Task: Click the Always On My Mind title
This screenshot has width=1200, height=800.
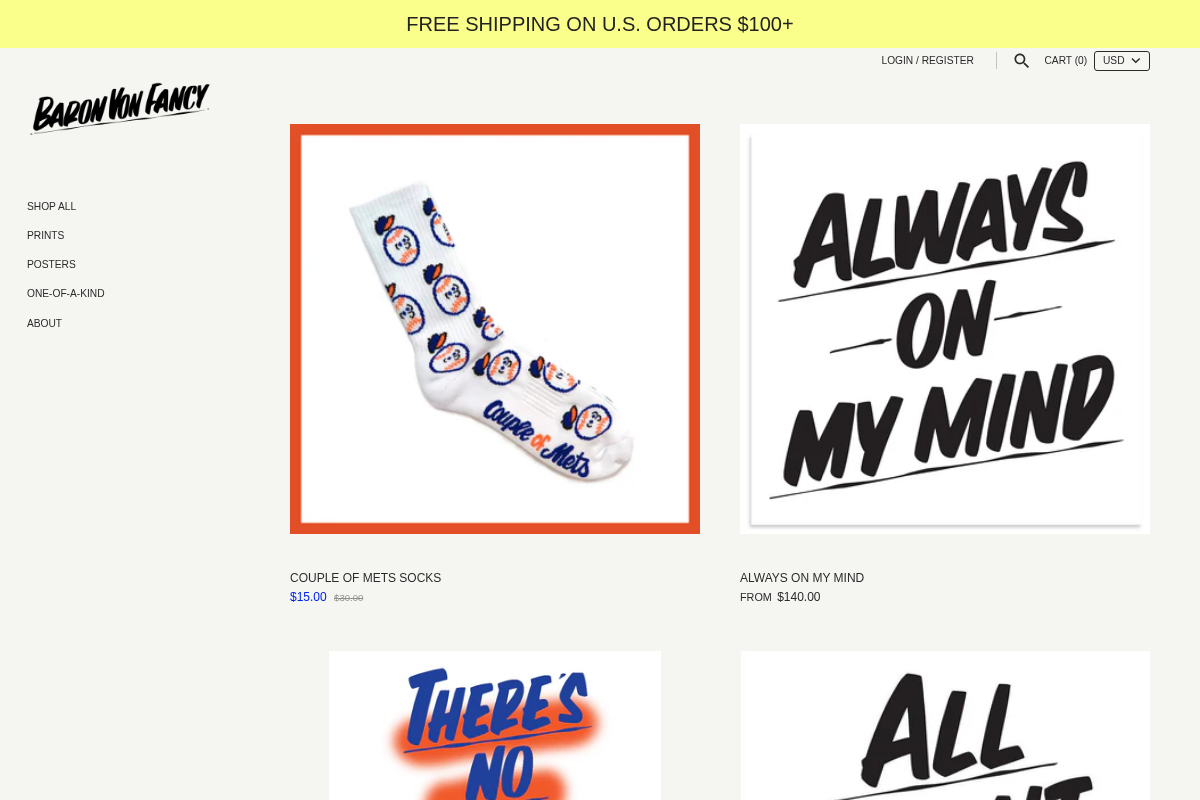Action: coord(802,578)
